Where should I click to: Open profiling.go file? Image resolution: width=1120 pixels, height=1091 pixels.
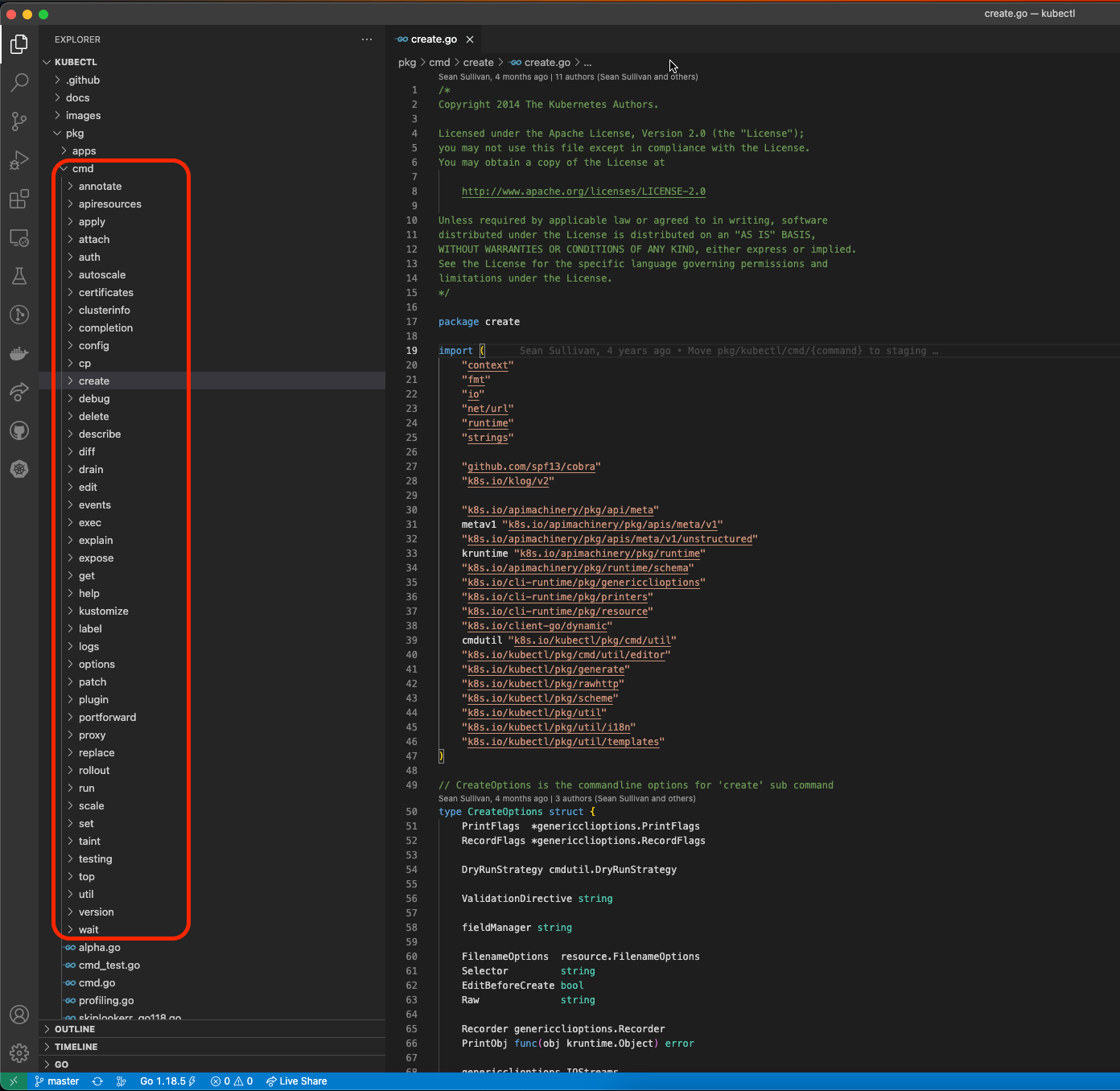tap(212, 1000)
